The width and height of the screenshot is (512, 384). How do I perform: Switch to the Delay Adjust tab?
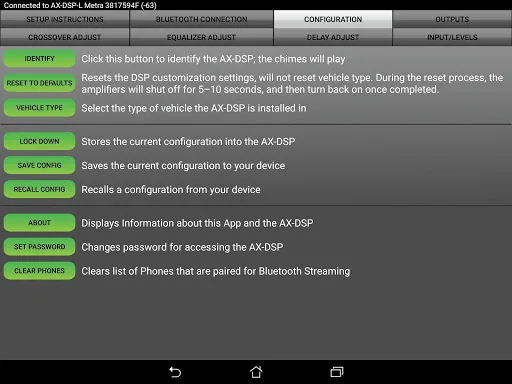pyautogui.click(x=333, y=37)
